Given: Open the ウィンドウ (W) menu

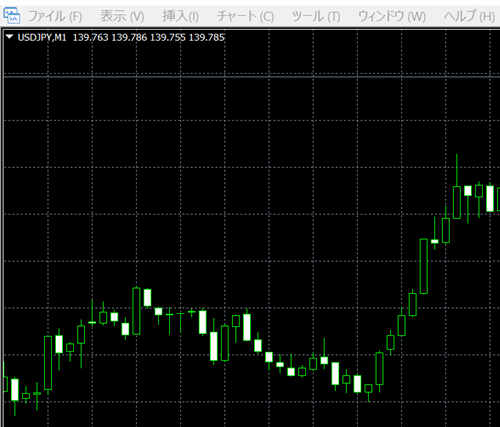Looking at the screenshot, I should pos(392,16).
